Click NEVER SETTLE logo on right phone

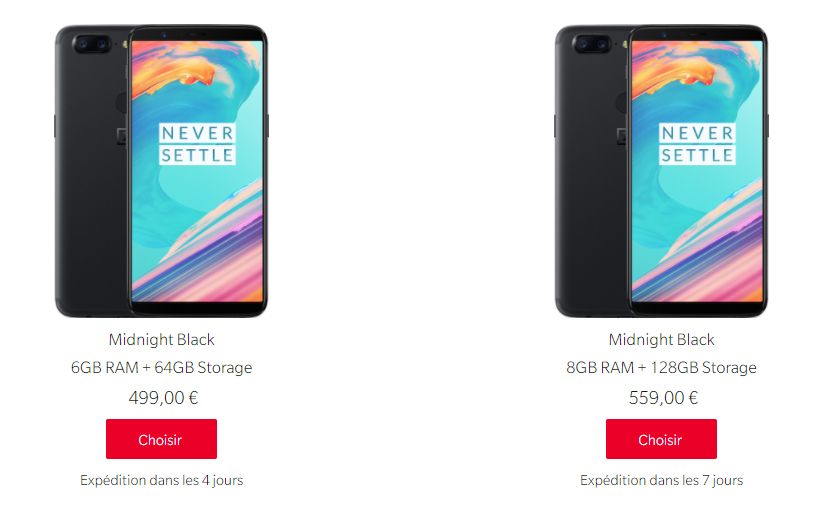click(x=697, y=144)
